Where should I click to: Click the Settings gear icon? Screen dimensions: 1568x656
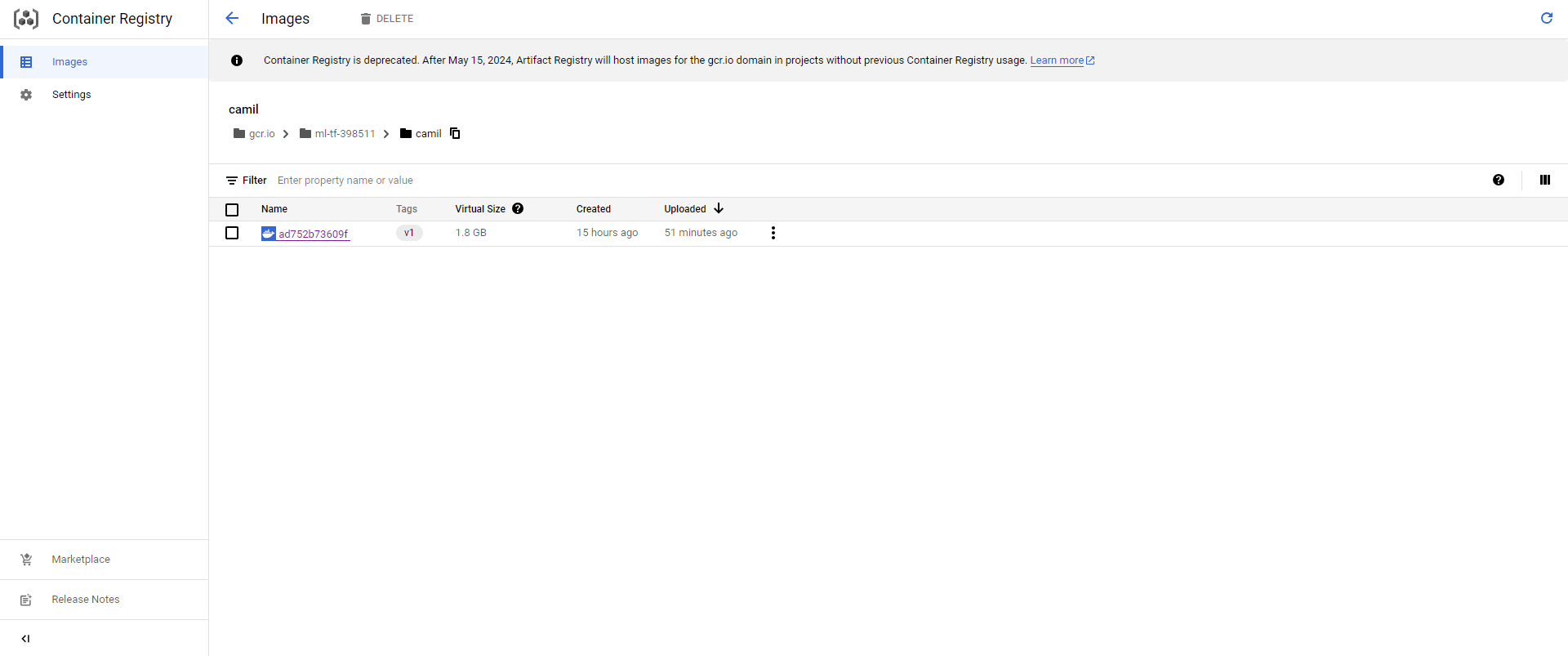(26, 95)
